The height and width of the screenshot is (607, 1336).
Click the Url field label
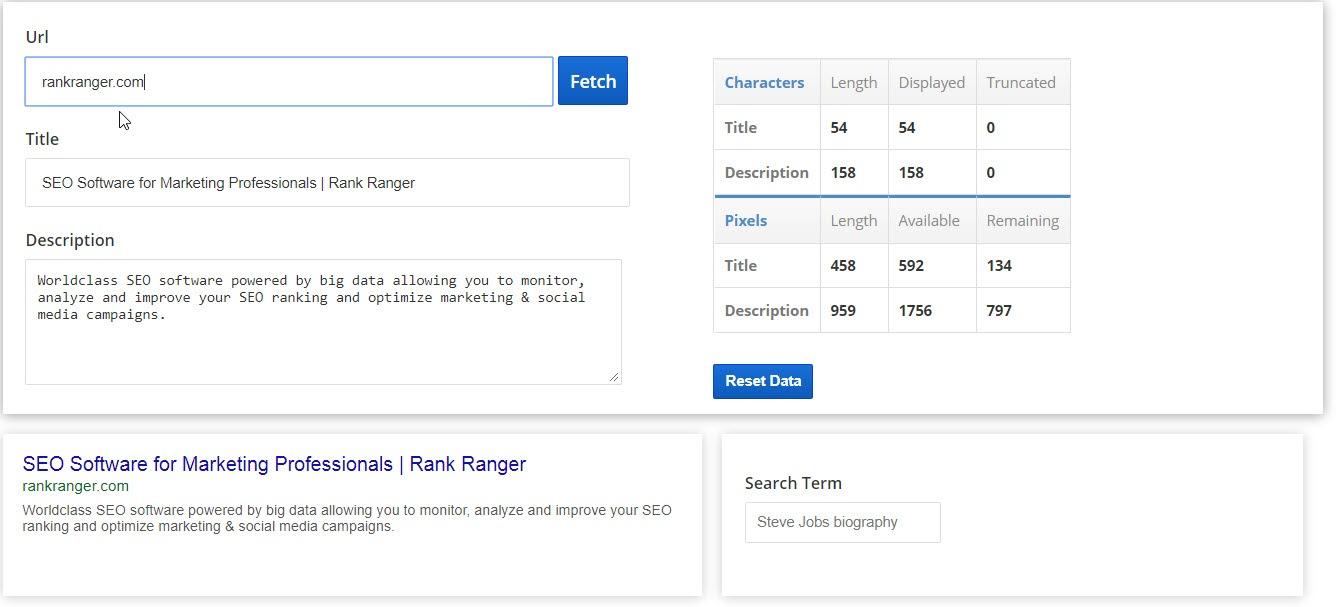tap(37, 37)
